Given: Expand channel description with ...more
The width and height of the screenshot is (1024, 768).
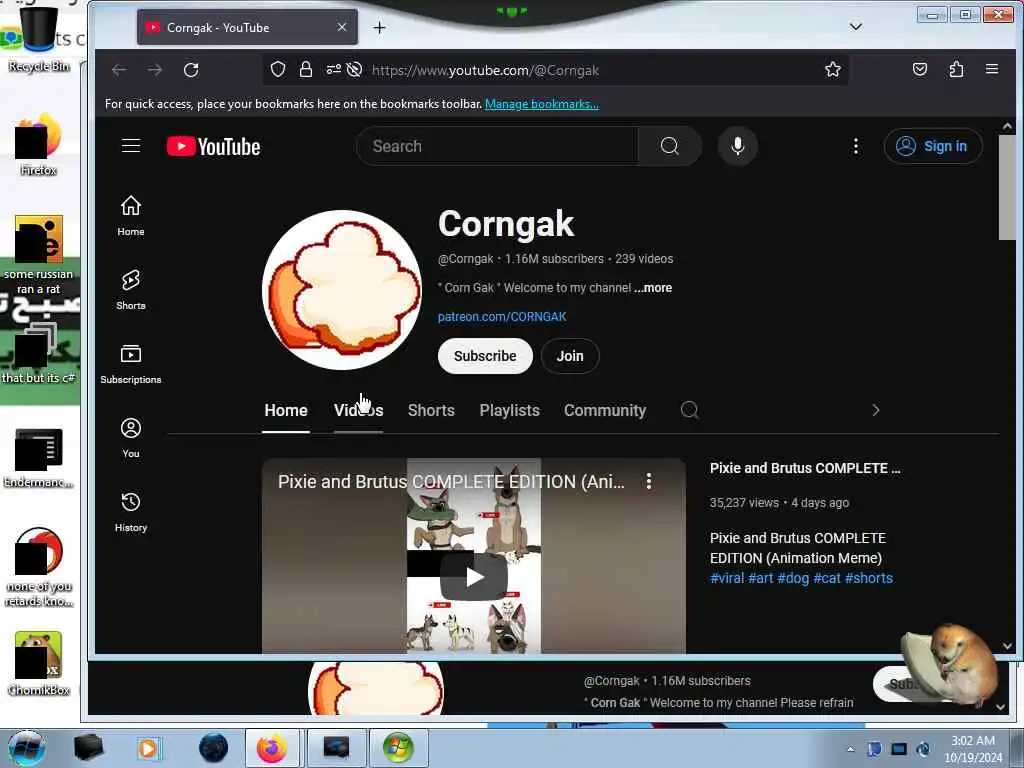Looking at the screenshot, I should click(652, 288).
